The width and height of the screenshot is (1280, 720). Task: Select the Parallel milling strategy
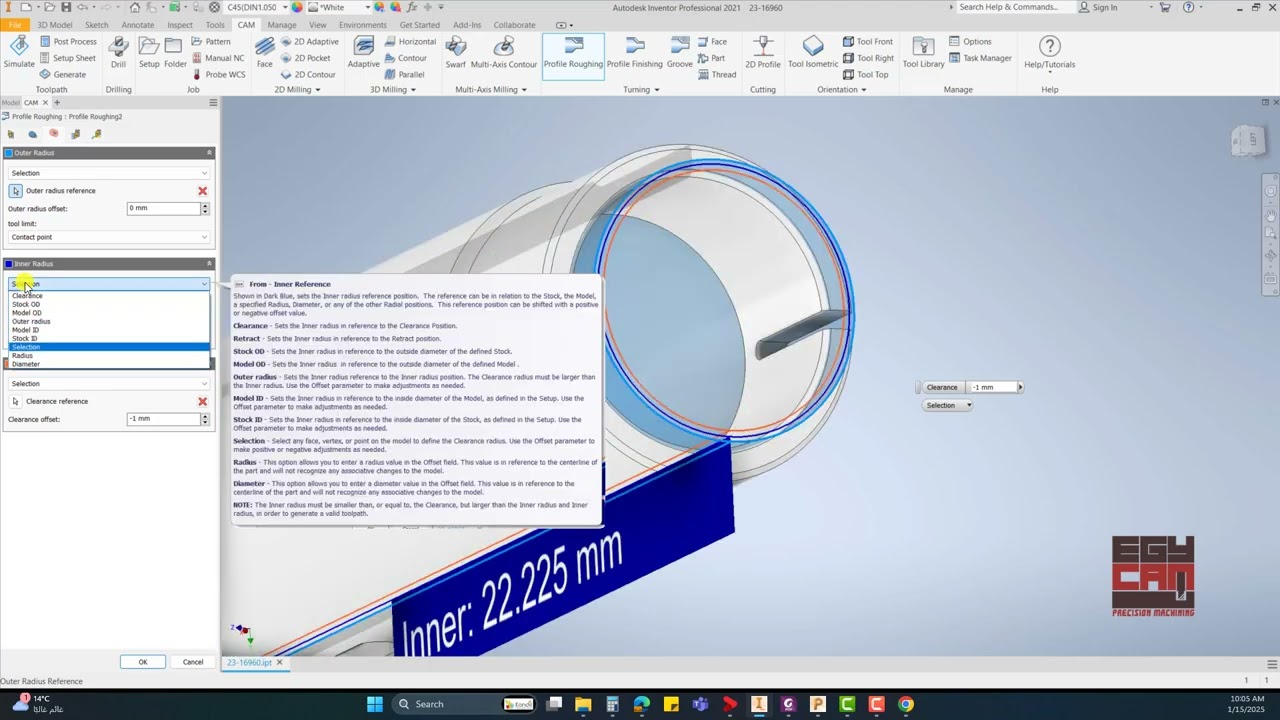pyautogui.click(x=405, y=74)
